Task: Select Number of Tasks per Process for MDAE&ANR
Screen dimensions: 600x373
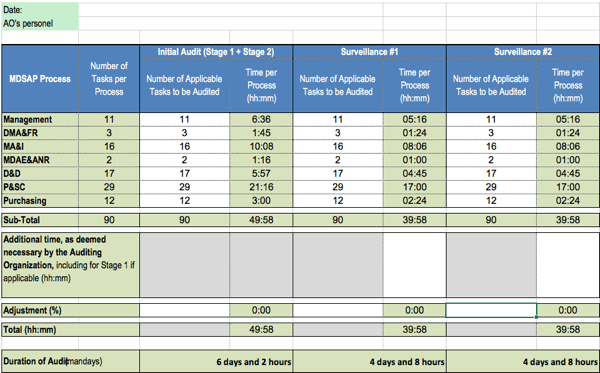Action: click(109, 160)
